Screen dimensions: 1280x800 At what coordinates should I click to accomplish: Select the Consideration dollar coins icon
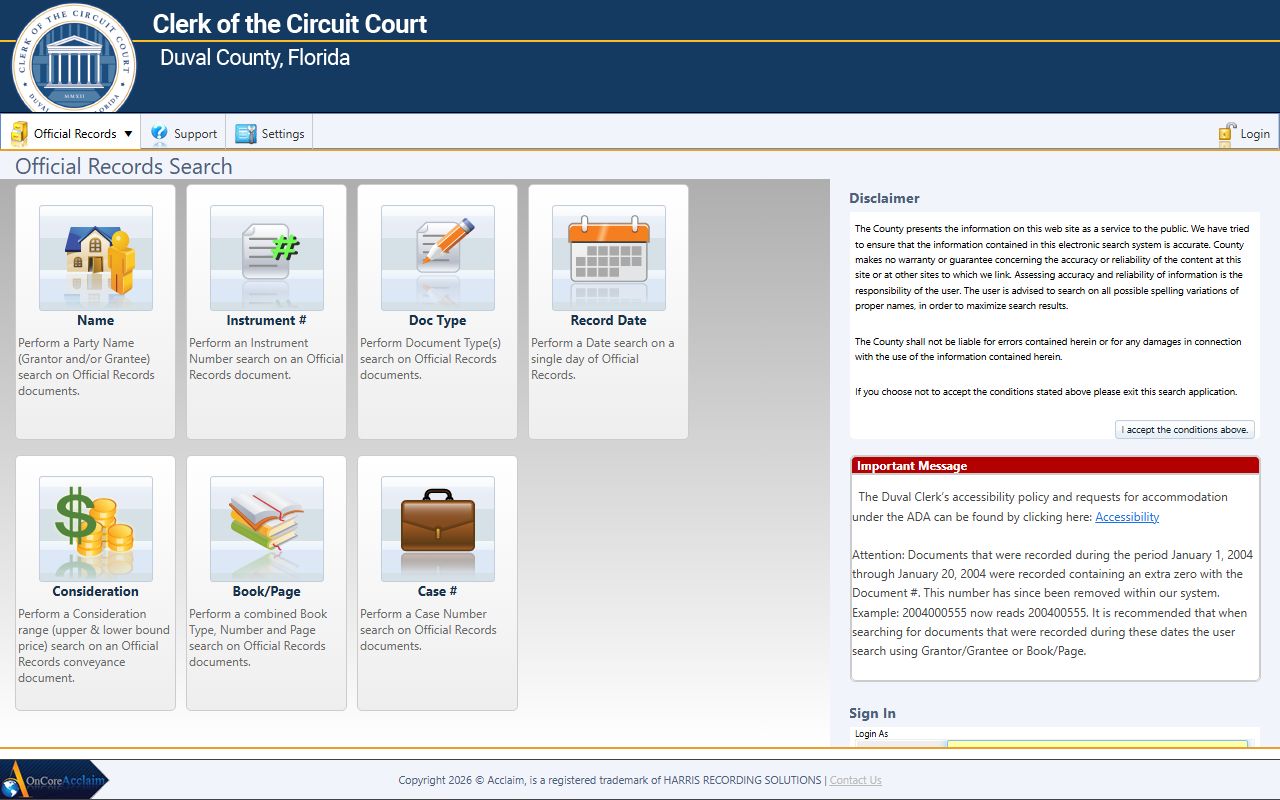96,529
